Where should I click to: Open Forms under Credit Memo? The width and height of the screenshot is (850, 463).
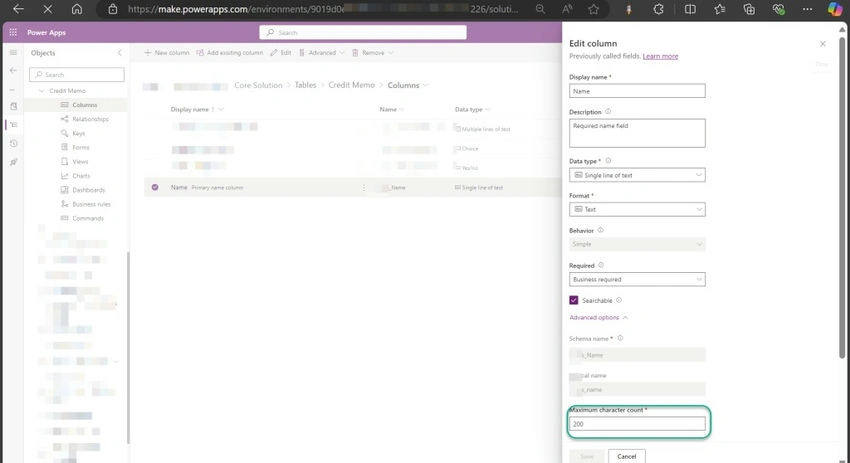click(x=81, y=147)
